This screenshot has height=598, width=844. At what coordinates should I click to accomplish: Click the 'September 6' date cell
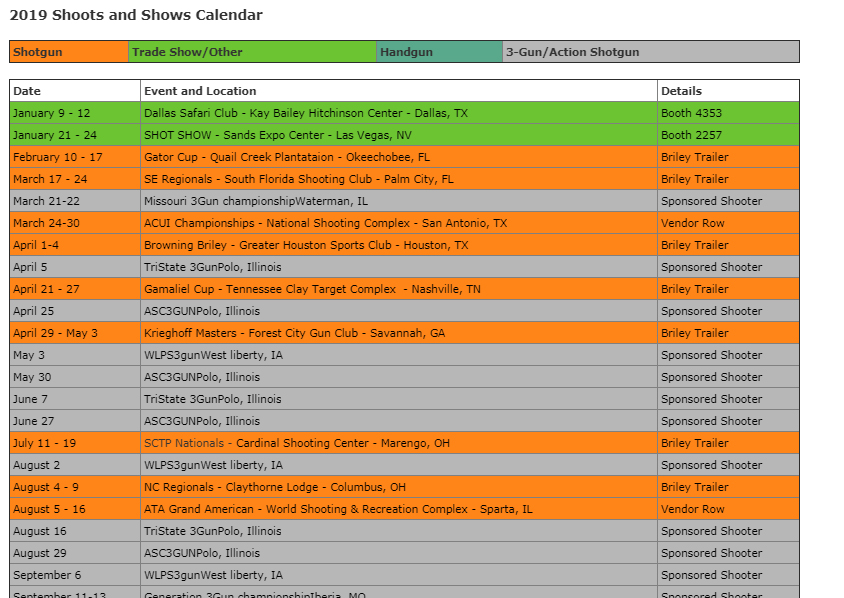tap(75, 576)
